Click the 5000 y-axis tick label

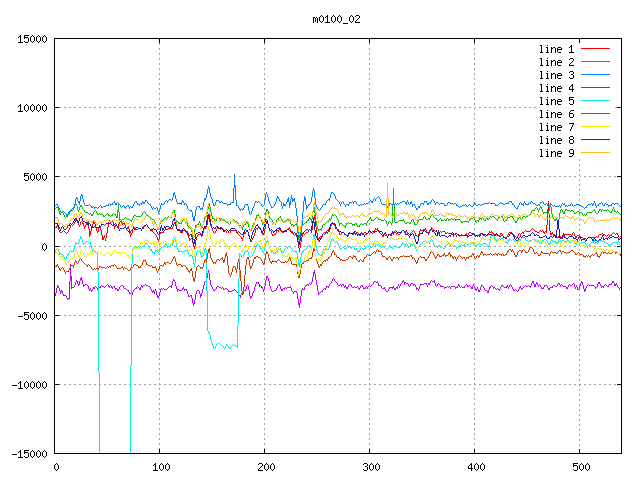point(33,177)
